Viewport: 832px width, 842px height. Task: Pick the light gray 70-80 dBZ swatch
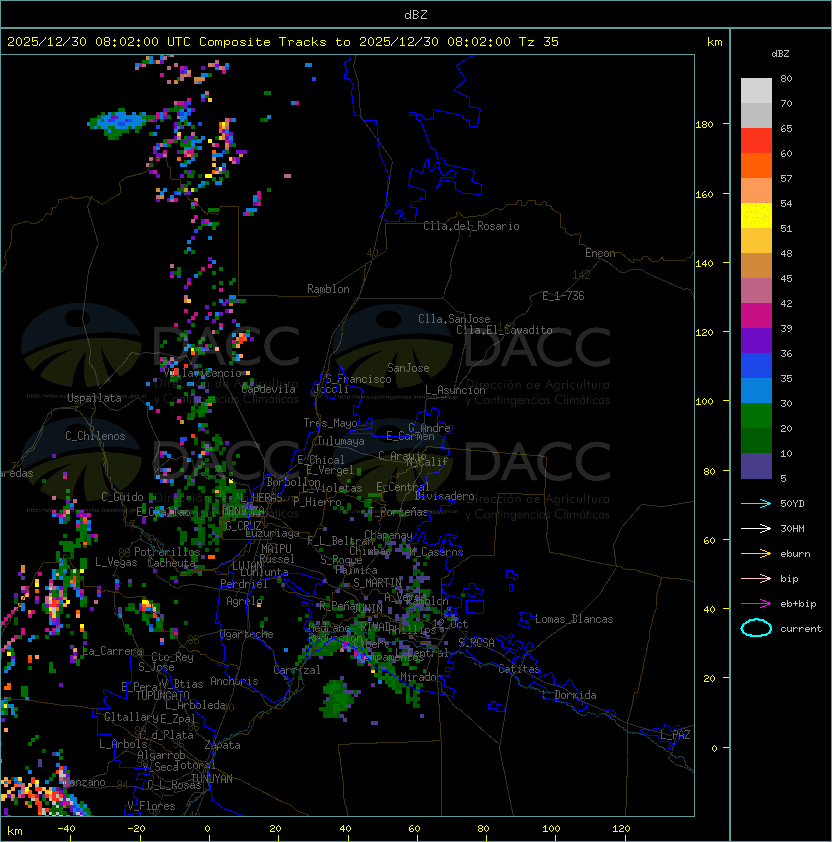756,90
